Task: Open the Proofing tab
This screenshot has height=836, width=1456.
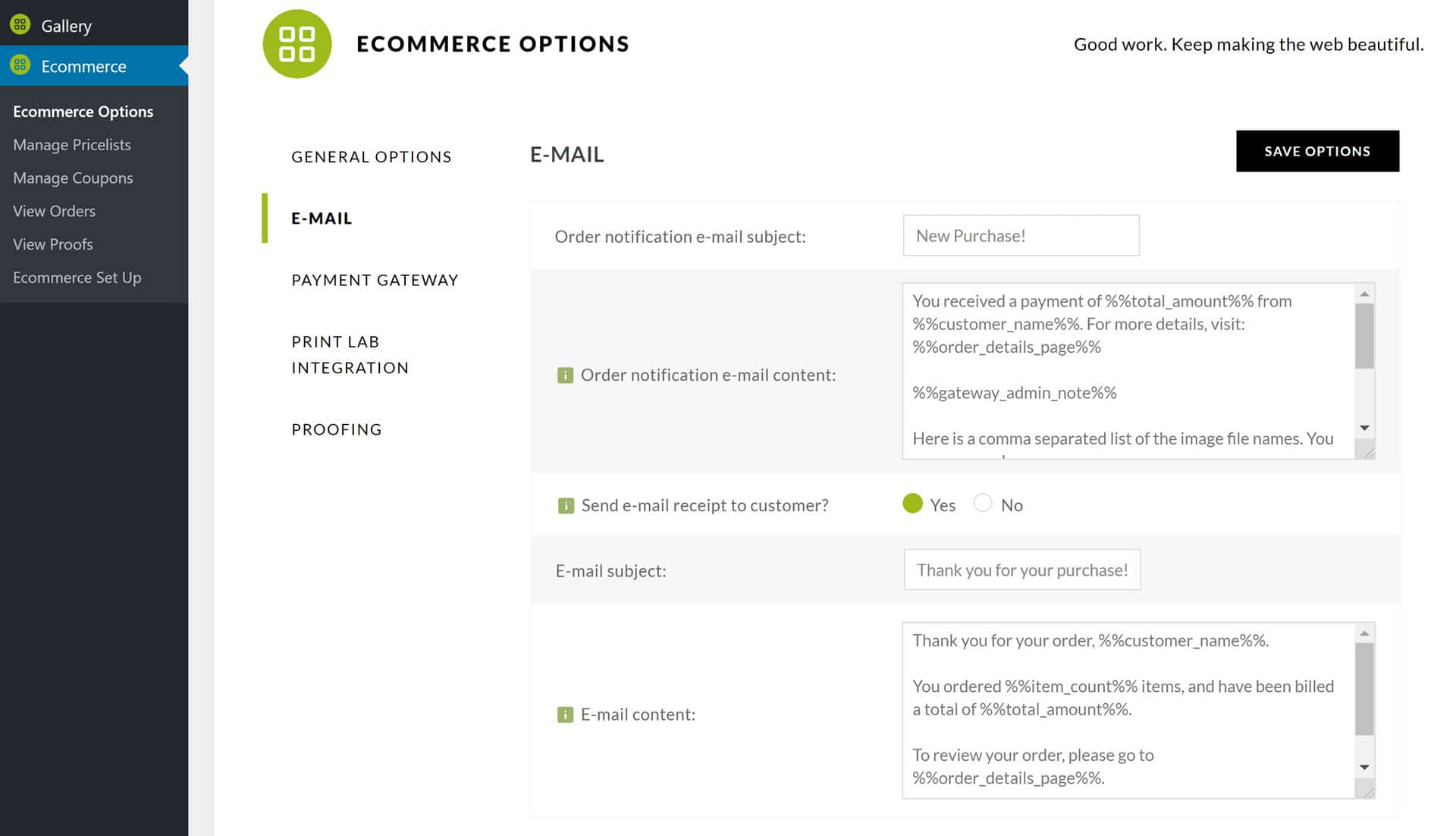Action: point(337,429)
